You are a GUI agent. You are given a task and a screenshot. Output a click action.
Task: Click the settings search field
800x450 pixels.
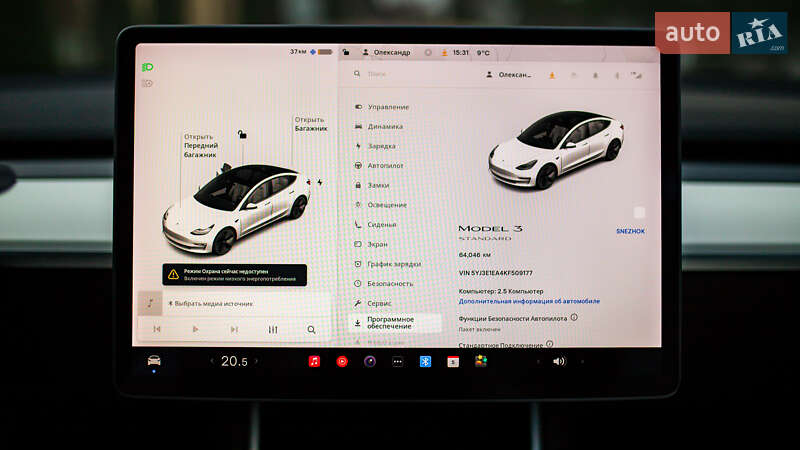(413, 74)
